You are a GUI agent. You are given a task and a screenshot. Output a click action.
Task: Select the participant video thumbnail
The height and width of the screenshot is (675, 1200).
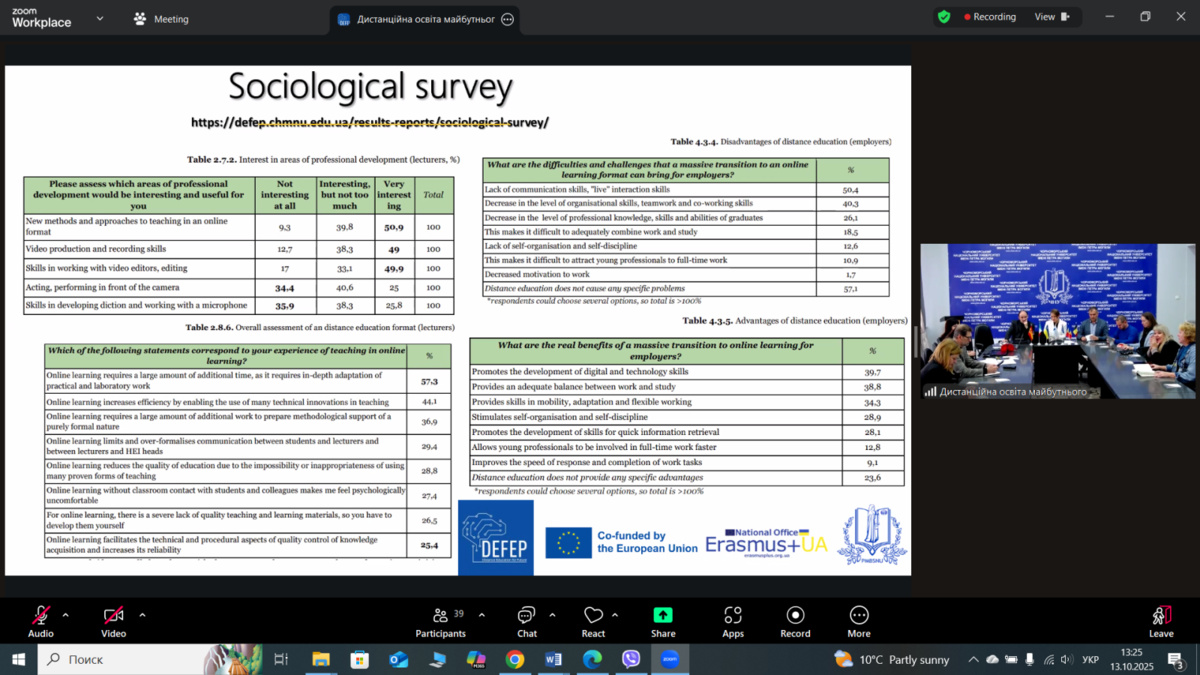click(1057, 320)
